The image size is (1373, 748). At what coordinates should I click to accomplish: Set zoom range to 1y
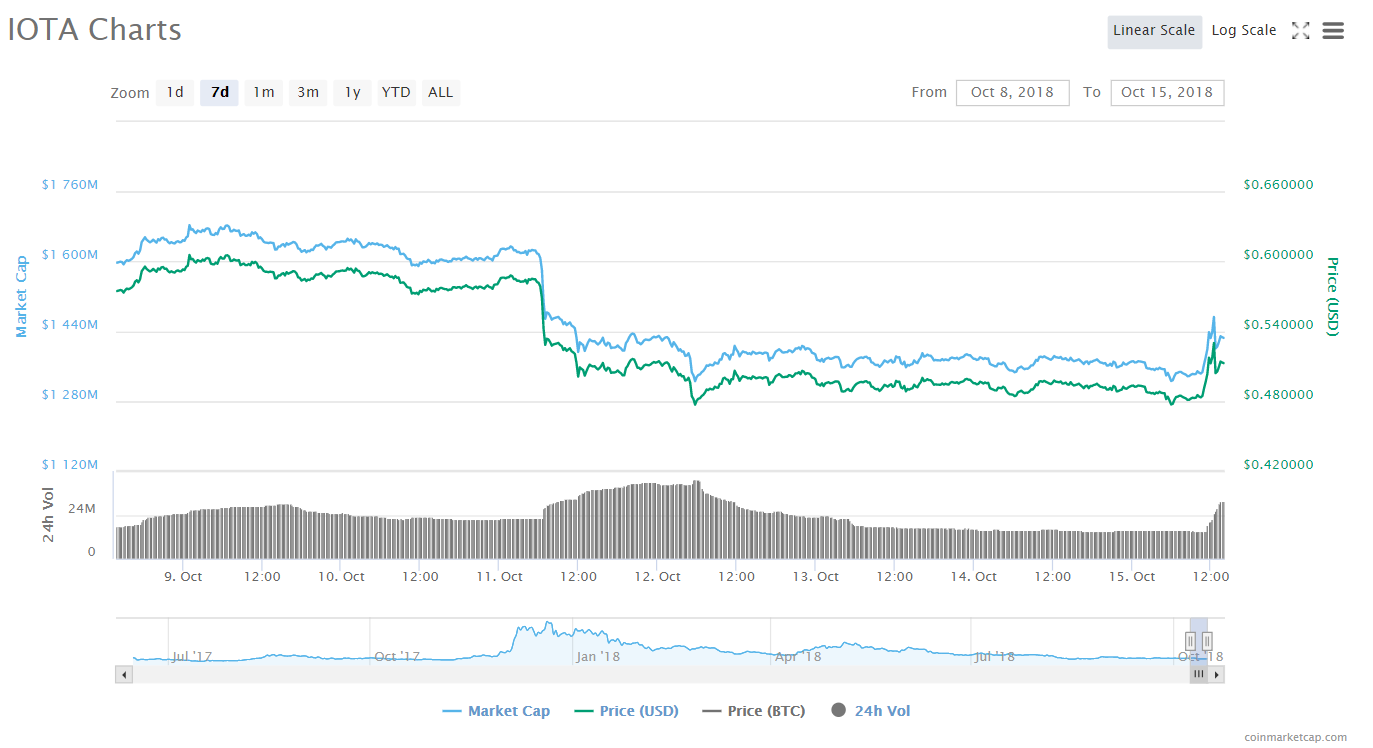pos(352,92)
